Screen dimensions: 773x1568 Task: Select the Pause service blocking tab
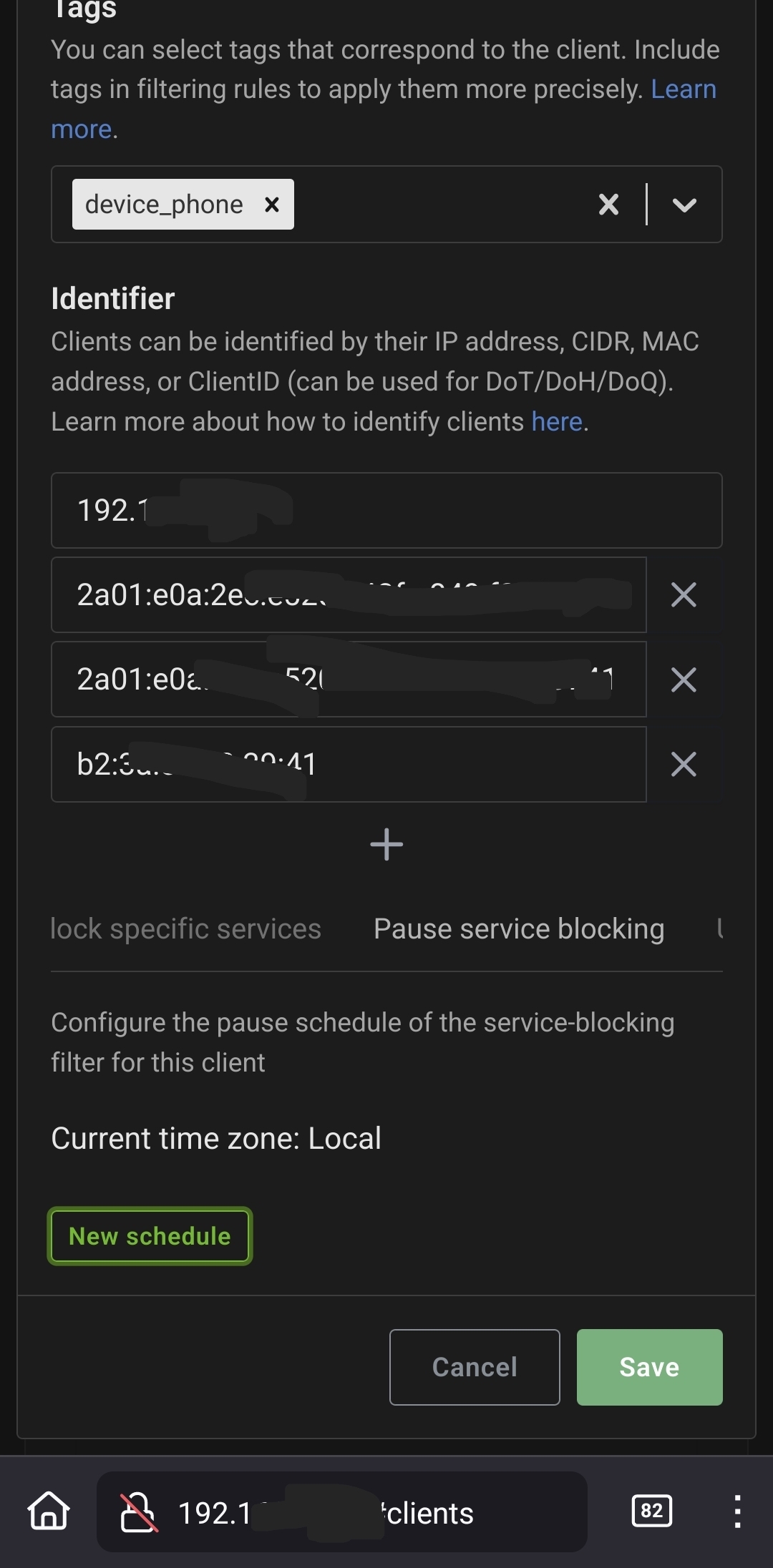click(x=519, y=928)
